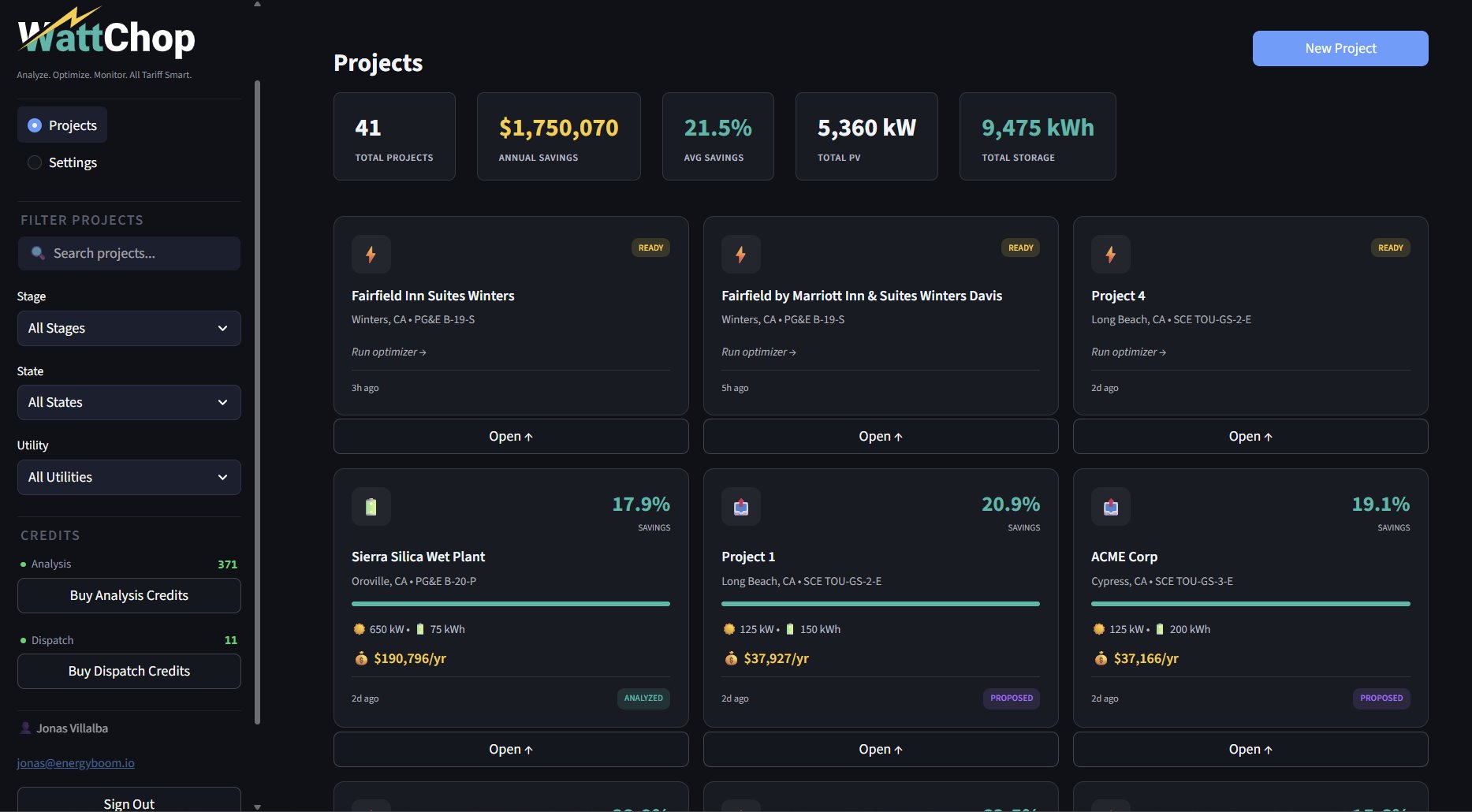This screenshot has width=1472, height=812.
Task: Click the user avatar icon next to Jonas Villalba
Action: (24, 728)
